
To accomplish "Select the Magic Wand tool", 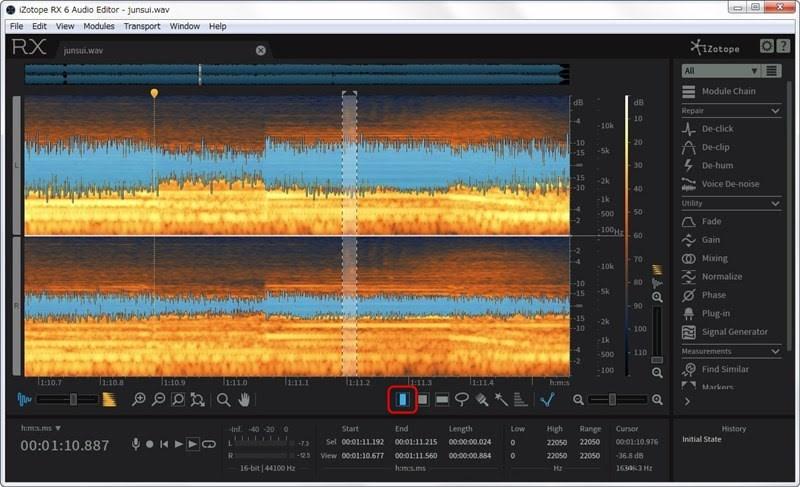I will click(x=501, y=400).
